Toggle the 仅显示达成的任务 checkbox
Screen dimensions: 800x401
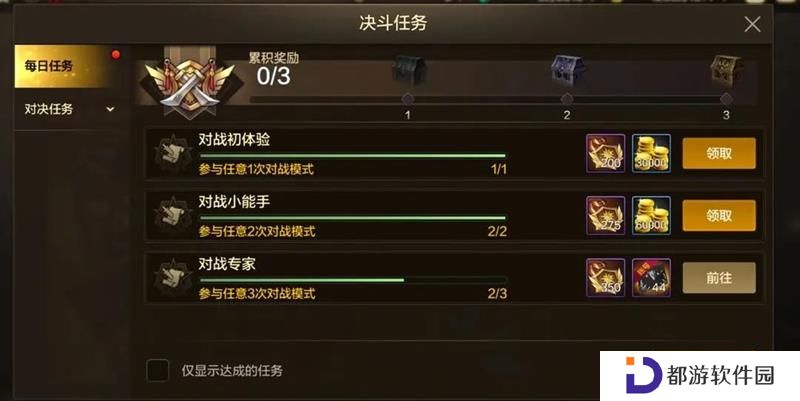[158, 370]
